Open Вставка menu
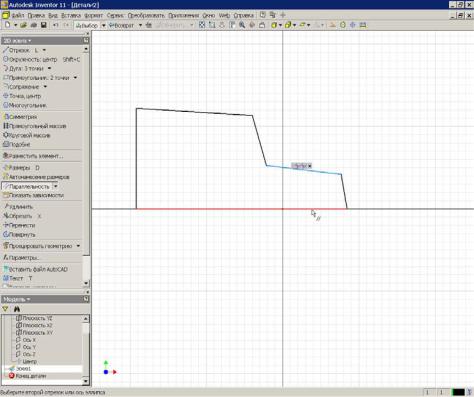The image size is (474, 397). (x=71, y=15)
